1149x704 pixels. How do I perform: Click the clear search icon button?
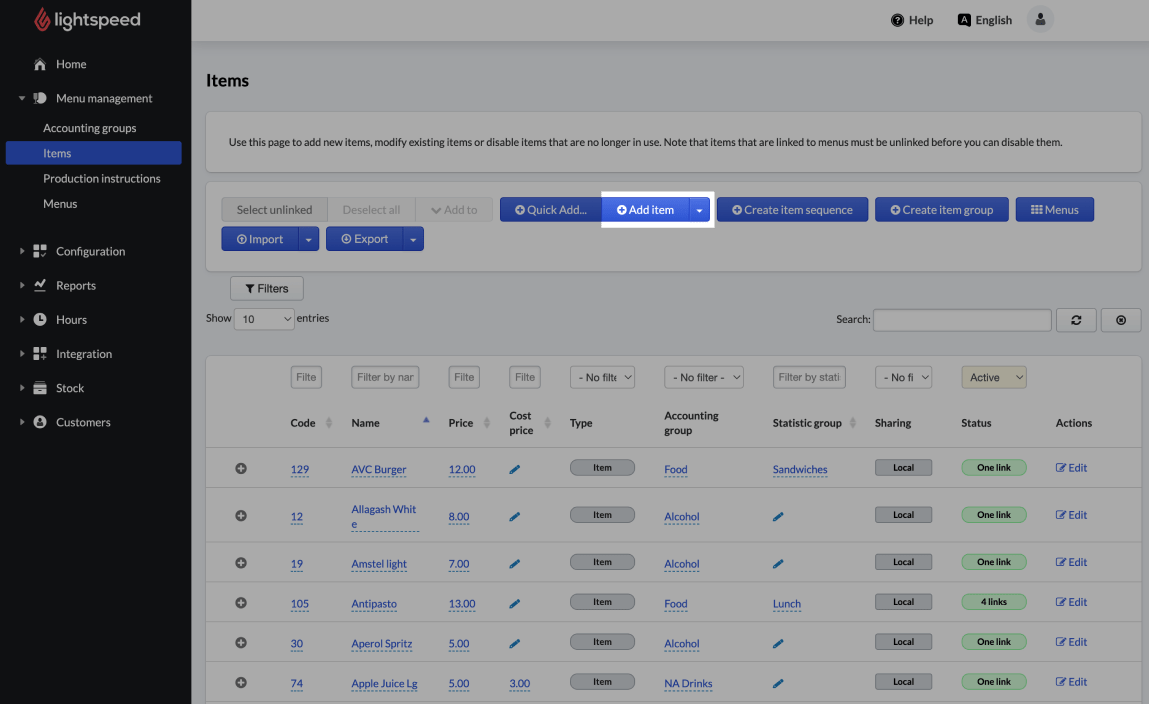1120,320
